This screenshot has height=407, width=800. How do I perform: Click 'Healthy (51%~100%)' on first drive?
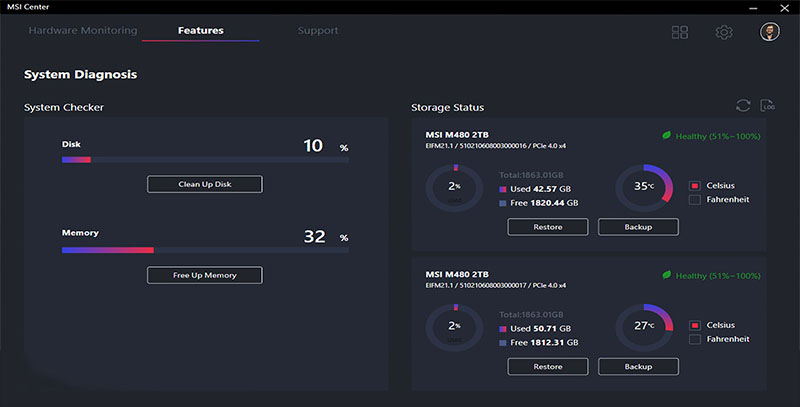[718, 136]
